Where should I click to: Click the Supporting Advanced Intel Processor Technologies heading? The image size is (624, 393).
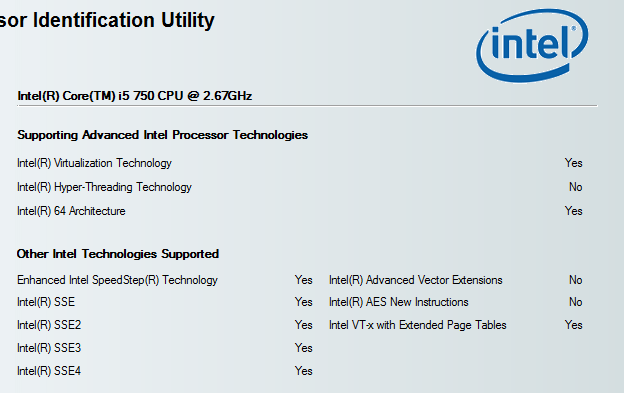162,135
